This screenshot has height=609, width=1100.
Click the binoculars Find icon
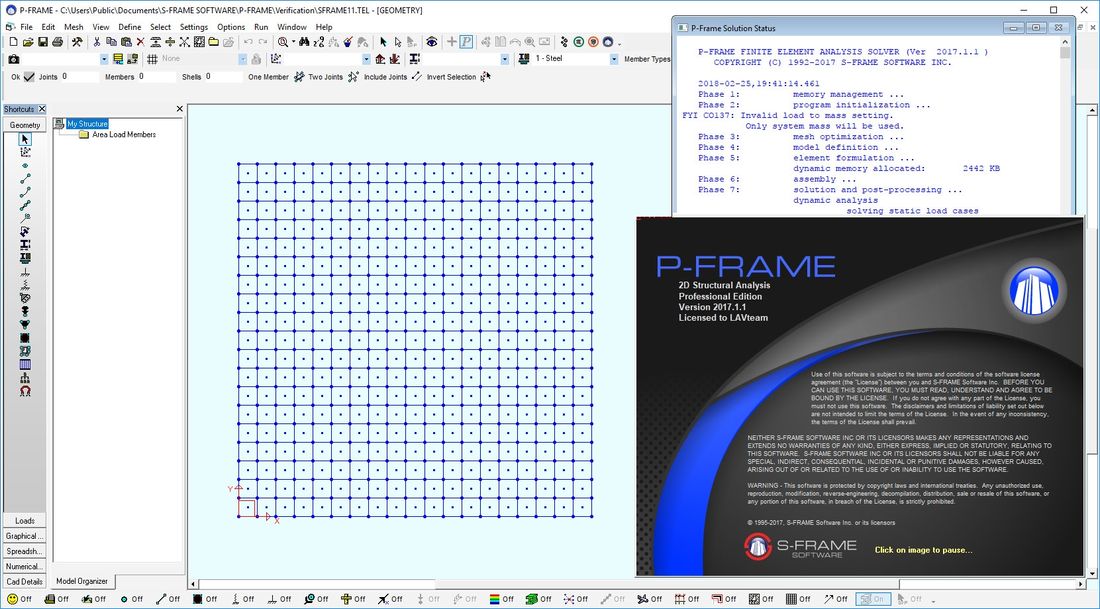click(304, 42)
